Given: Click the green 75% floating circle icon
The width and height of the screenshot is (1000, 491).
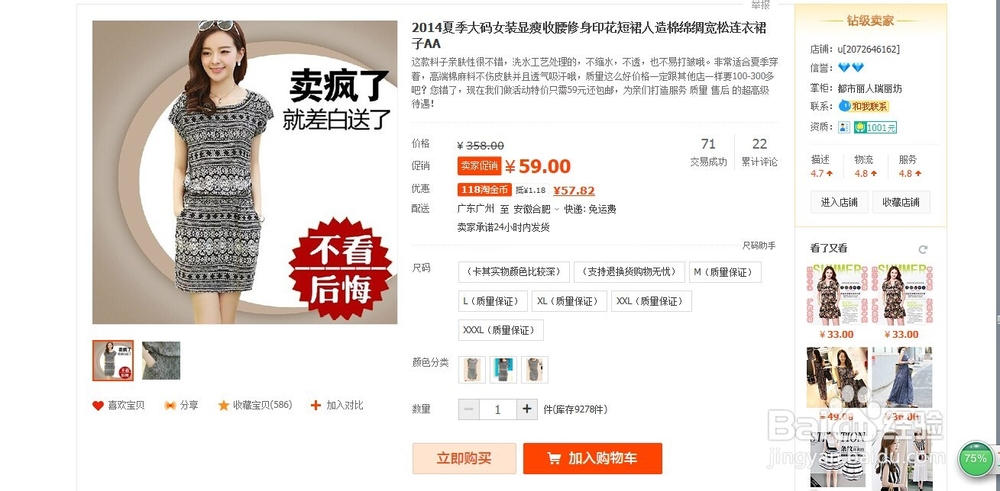Looking at the screenshot, I should (975, 458).
